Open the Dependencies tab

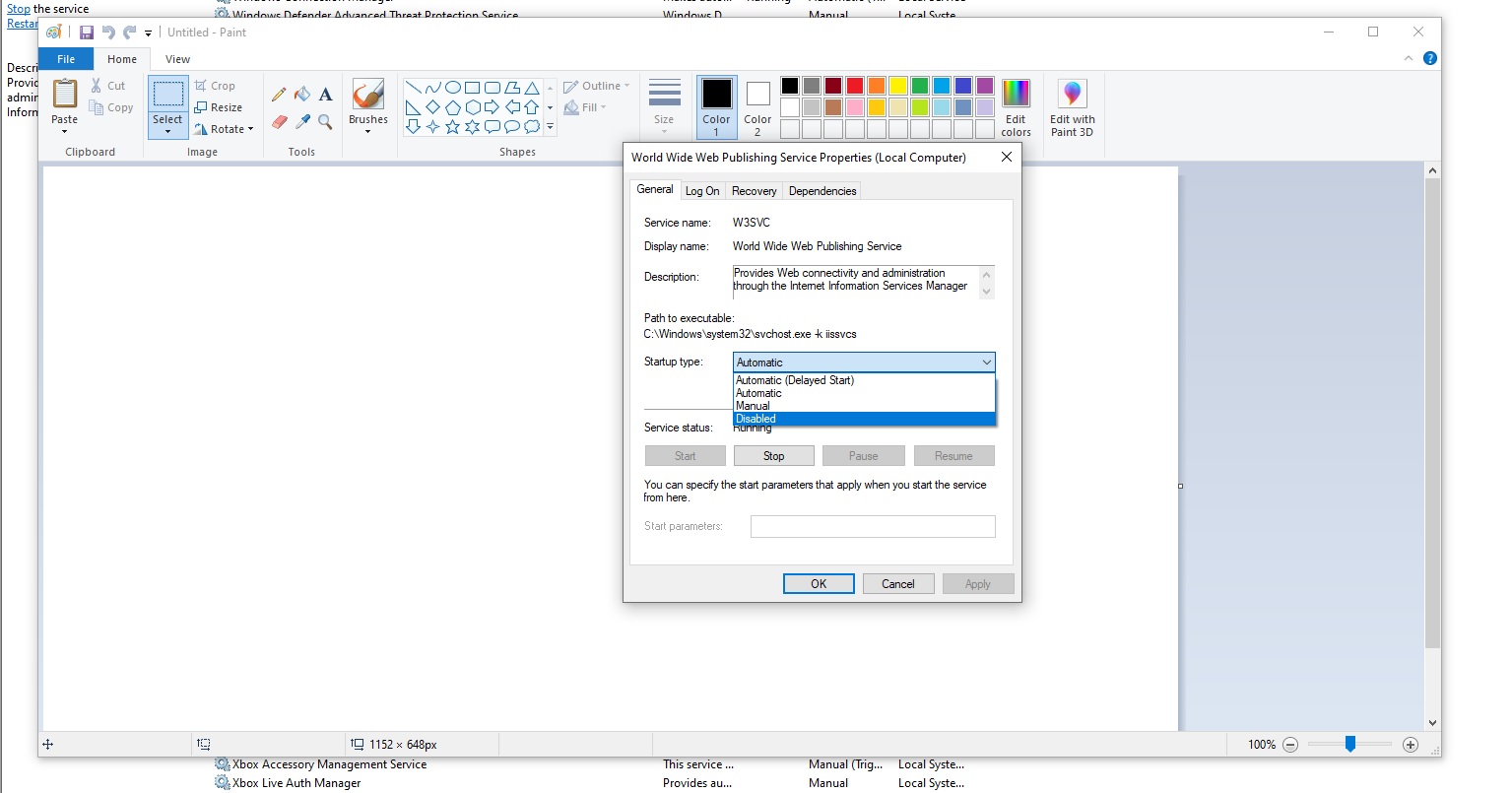(x=822, y=191)
